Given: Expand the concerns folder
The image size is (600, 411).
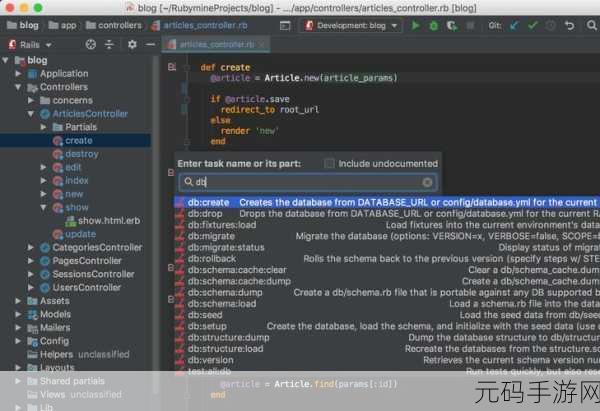Looking at the screenshot, I should pyautogui.click(x=31, y=100).
